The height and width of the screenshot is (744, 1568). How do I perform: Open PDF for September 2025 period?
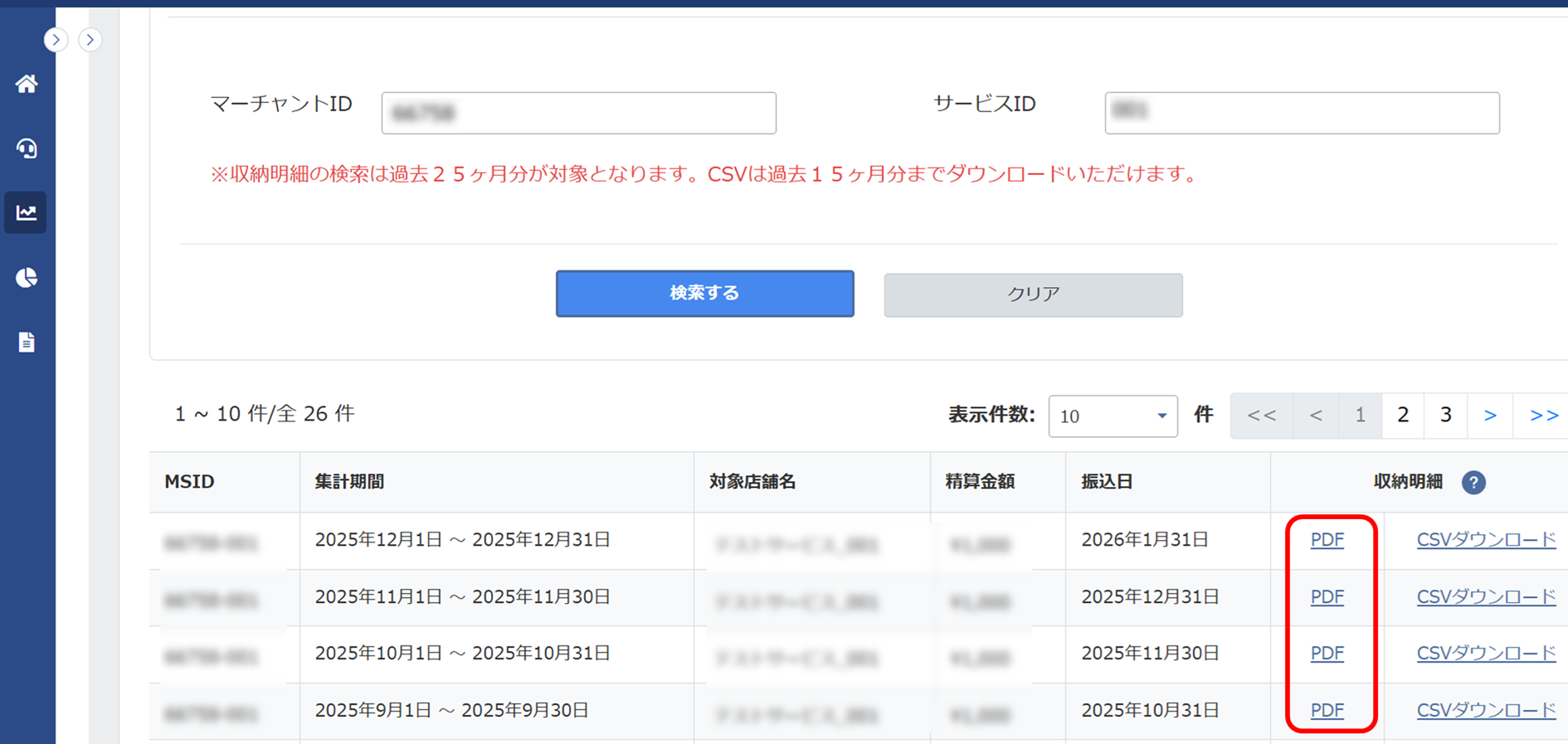(x=1327, y=711)
